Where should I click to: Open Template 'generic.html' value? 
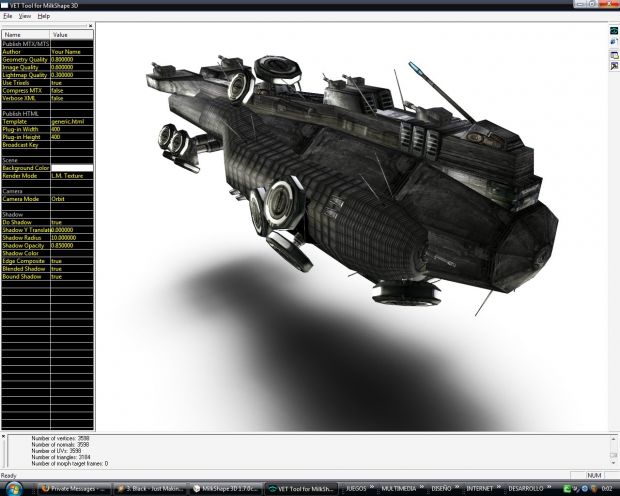72,121
